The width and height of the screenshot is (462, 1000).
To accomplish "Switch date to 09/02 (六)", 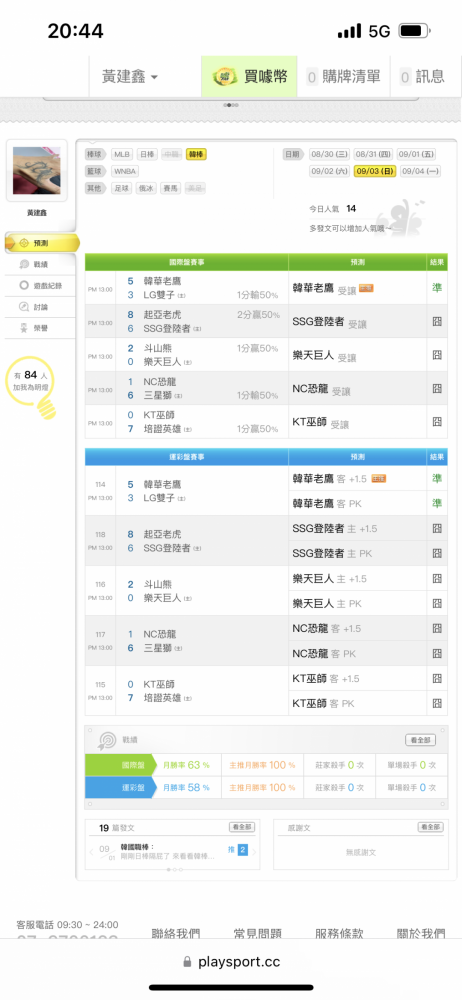I will 330,171.
